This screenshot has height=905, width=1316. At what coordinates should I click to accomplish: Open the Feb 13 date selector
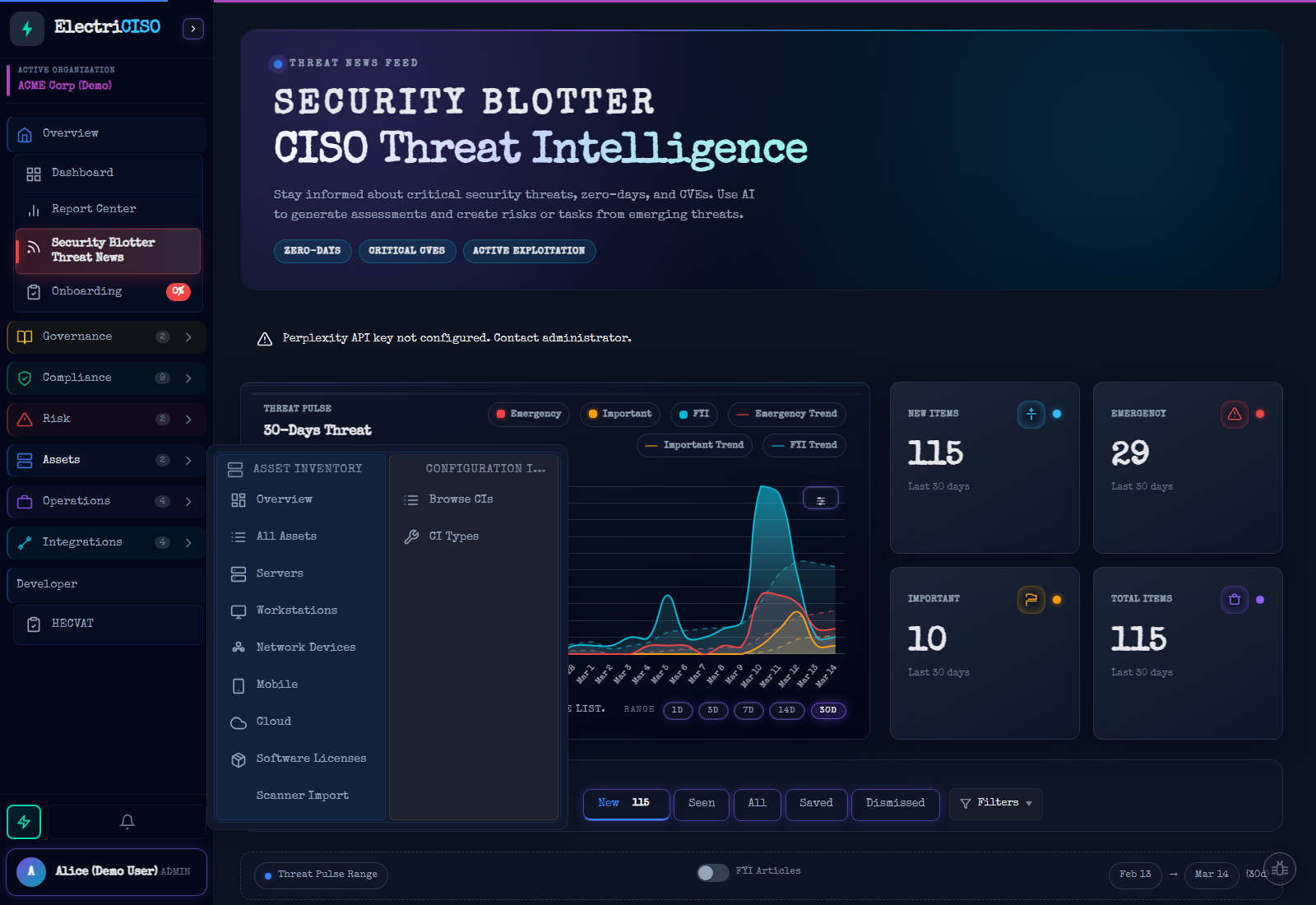tap(1135, 875)
